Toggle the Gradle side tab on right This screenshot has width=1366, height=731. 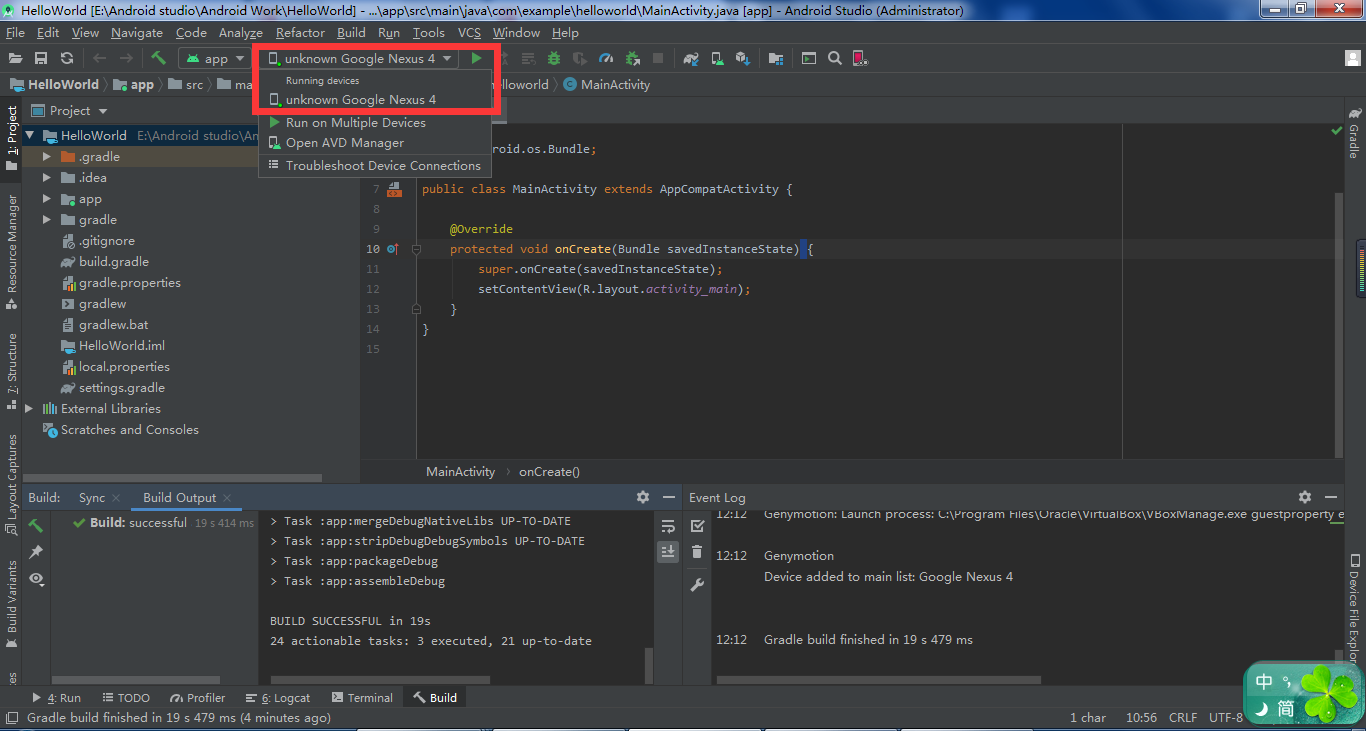click(x=1355, y=133)
